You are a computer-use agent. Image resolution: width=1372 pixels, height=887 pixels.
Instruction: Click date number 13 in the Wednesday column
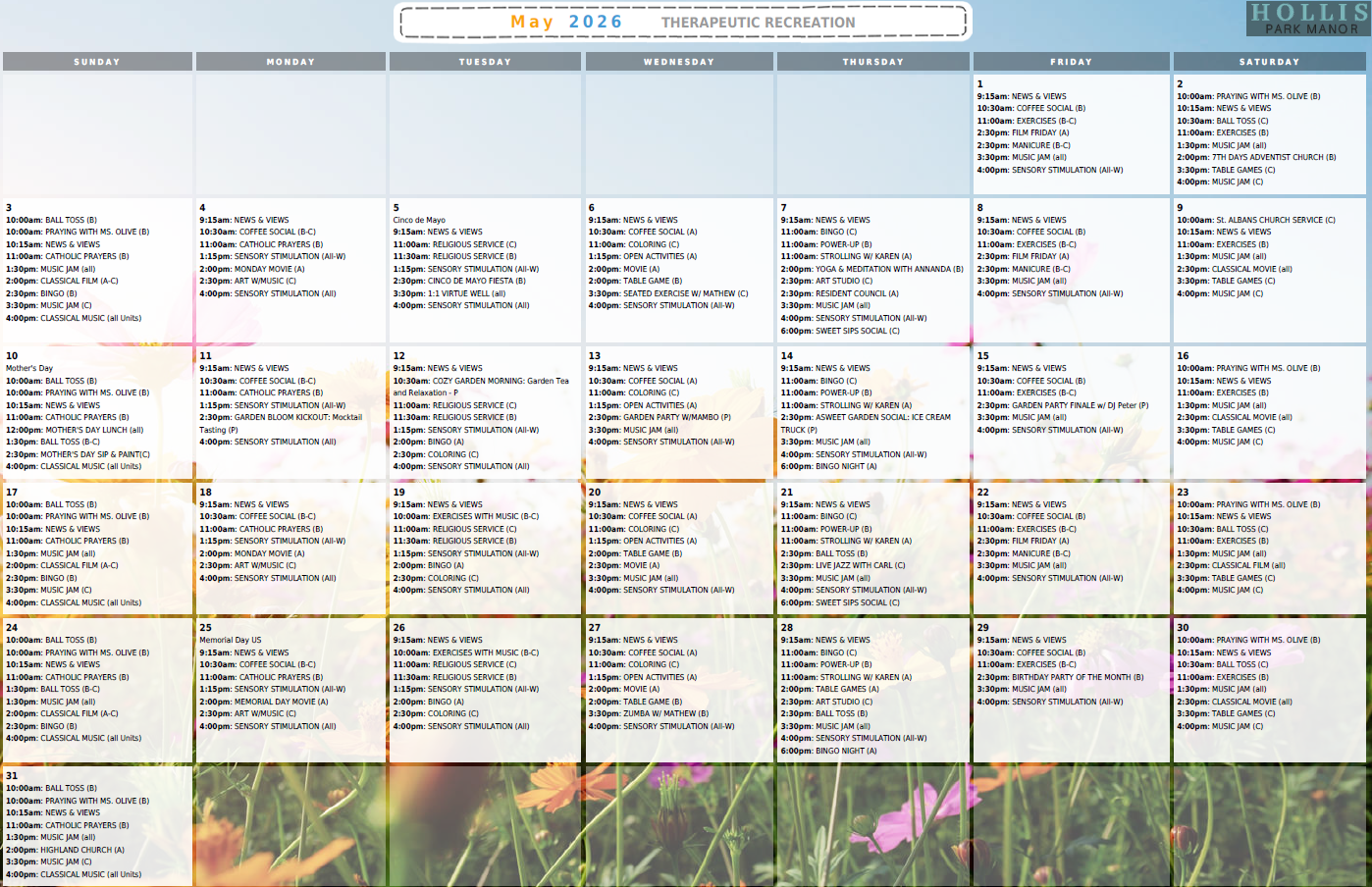(x=594, y=356)
